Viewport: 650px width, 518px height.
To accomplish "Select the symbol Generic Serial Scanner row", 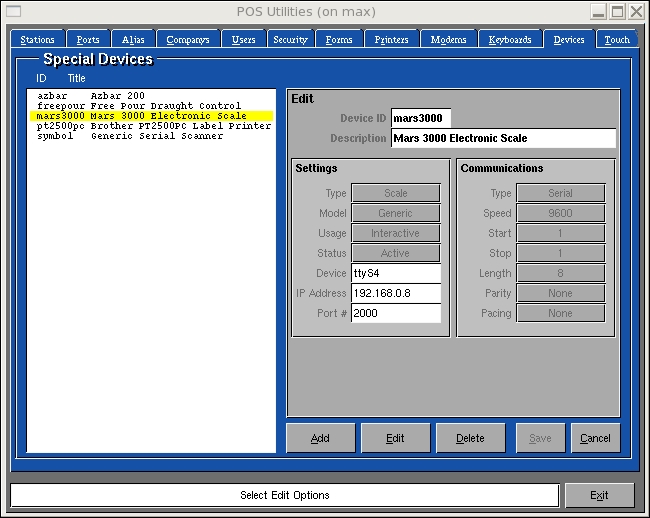I will point(151,136).
